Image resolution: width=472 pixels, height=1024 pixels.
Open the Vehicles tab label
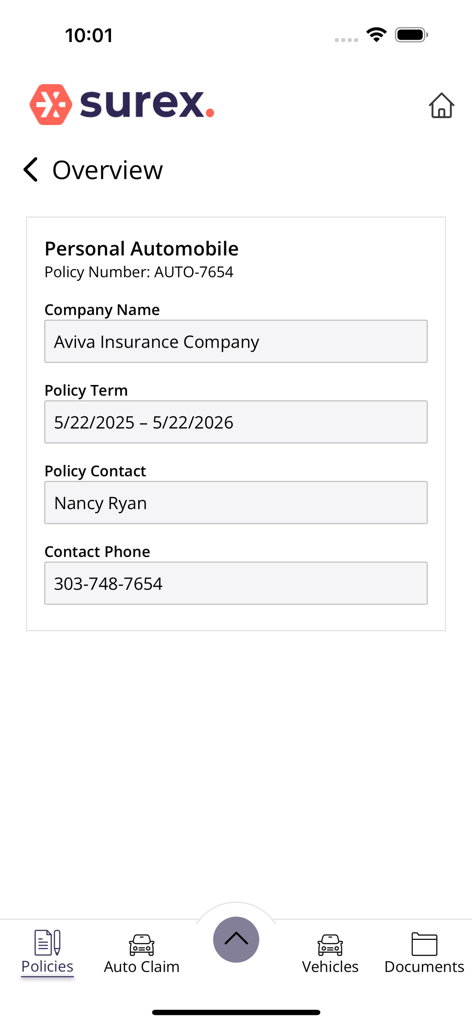point(330,967)
